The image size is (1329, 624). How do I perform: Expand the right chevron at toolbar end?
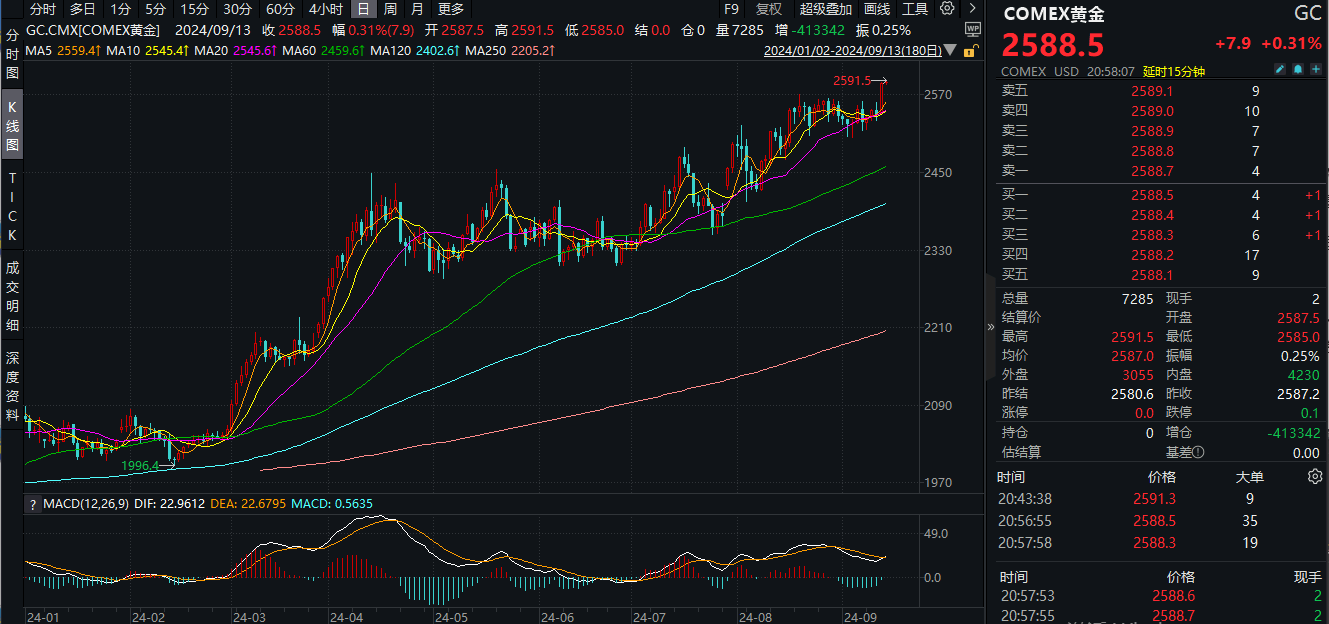coord(970,8)
